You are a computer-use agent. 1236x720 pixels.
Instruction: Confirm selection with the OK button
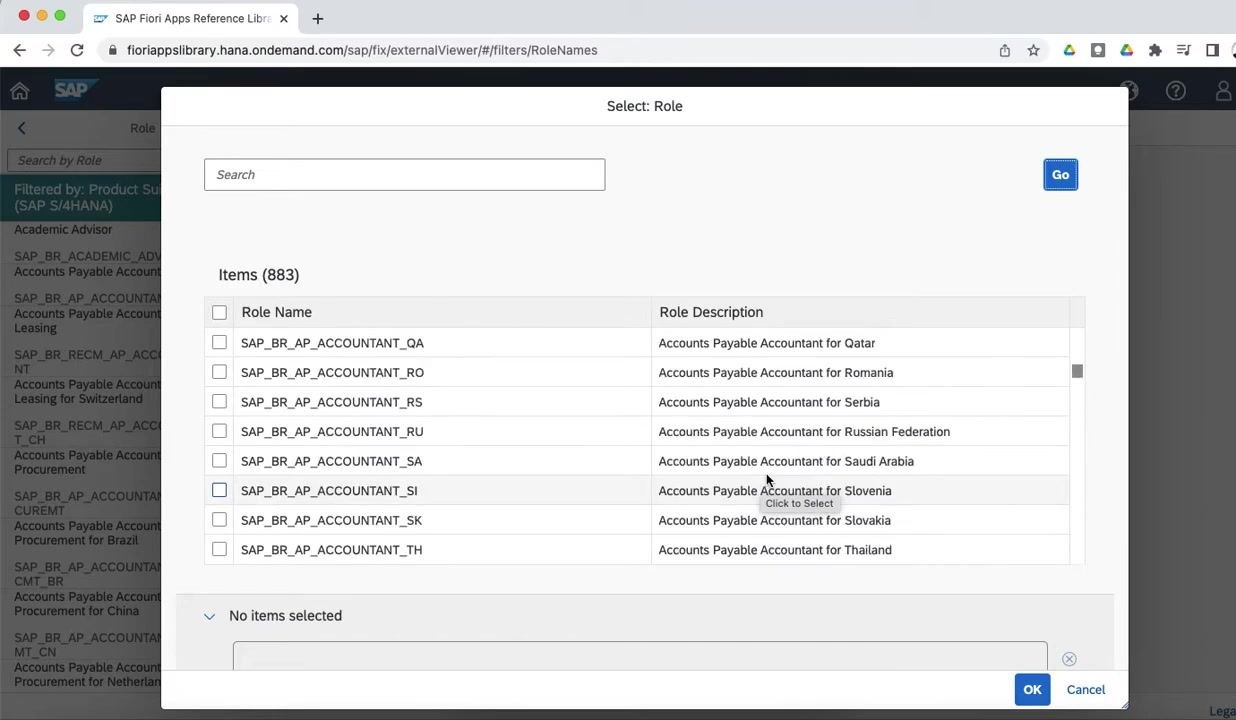[1032, 689]
